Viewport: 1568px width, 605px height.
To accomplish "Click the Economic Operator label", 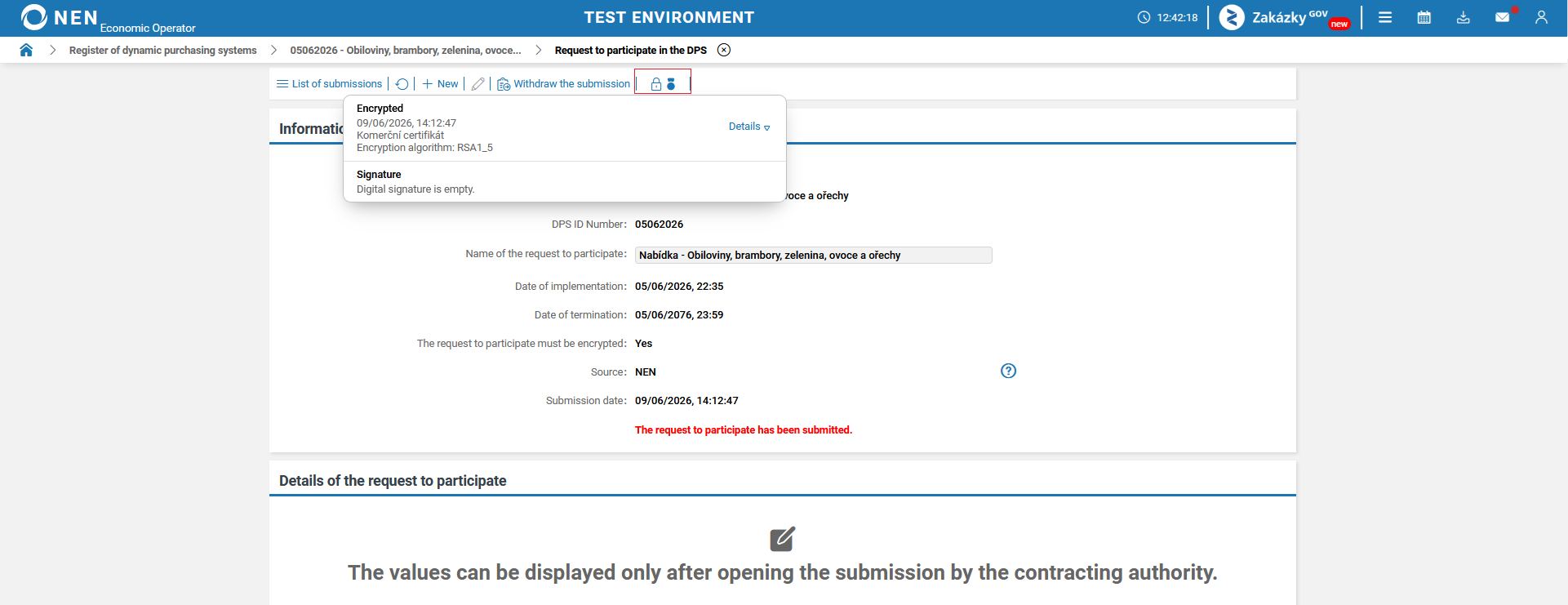I will tap(148, 28).
